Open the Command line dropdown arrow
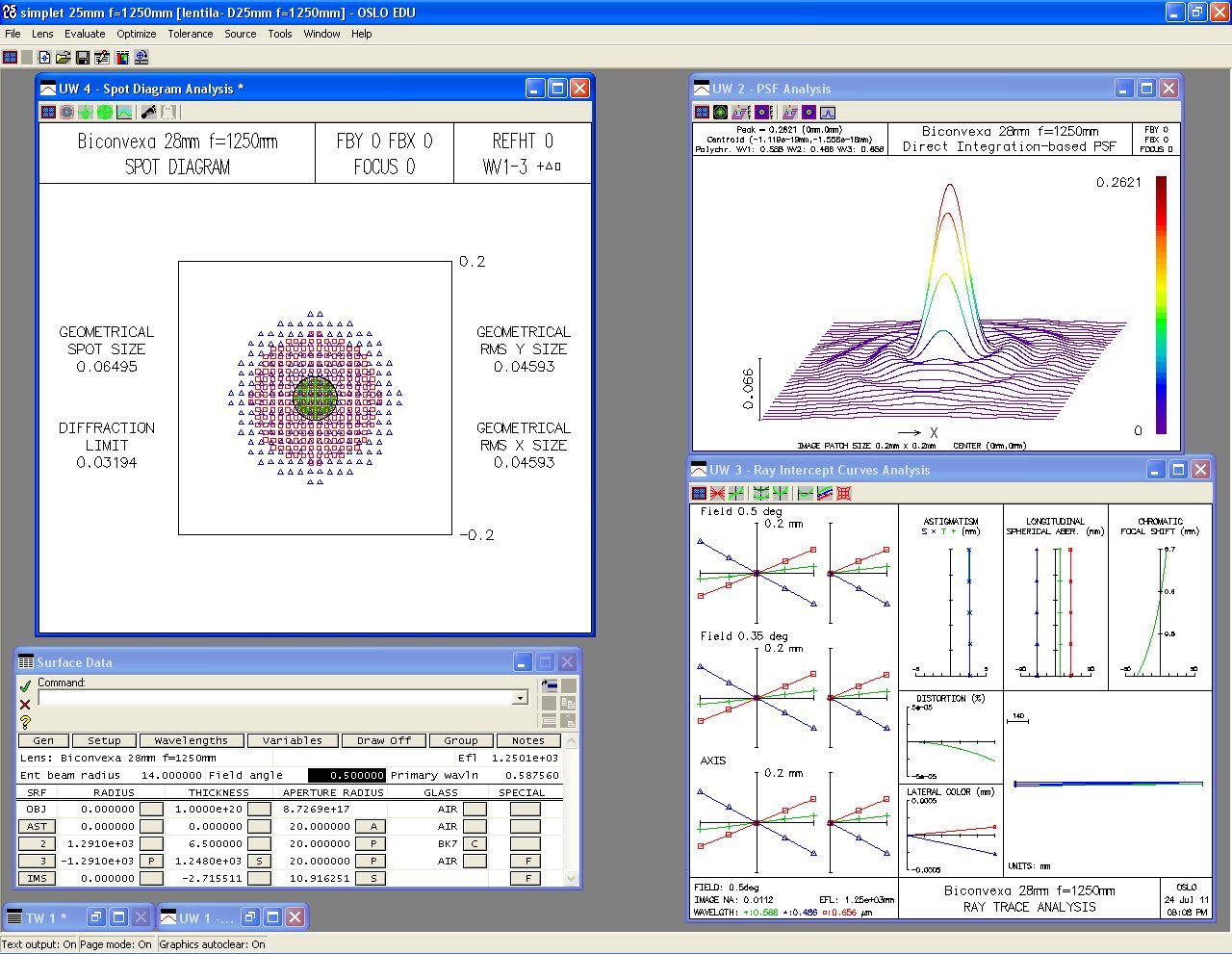 (521, 698)
